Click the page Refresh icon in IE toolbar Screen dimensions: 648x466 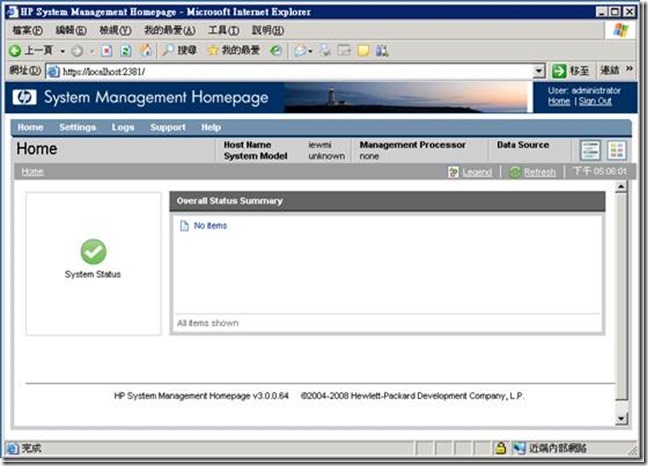[126, 51]
